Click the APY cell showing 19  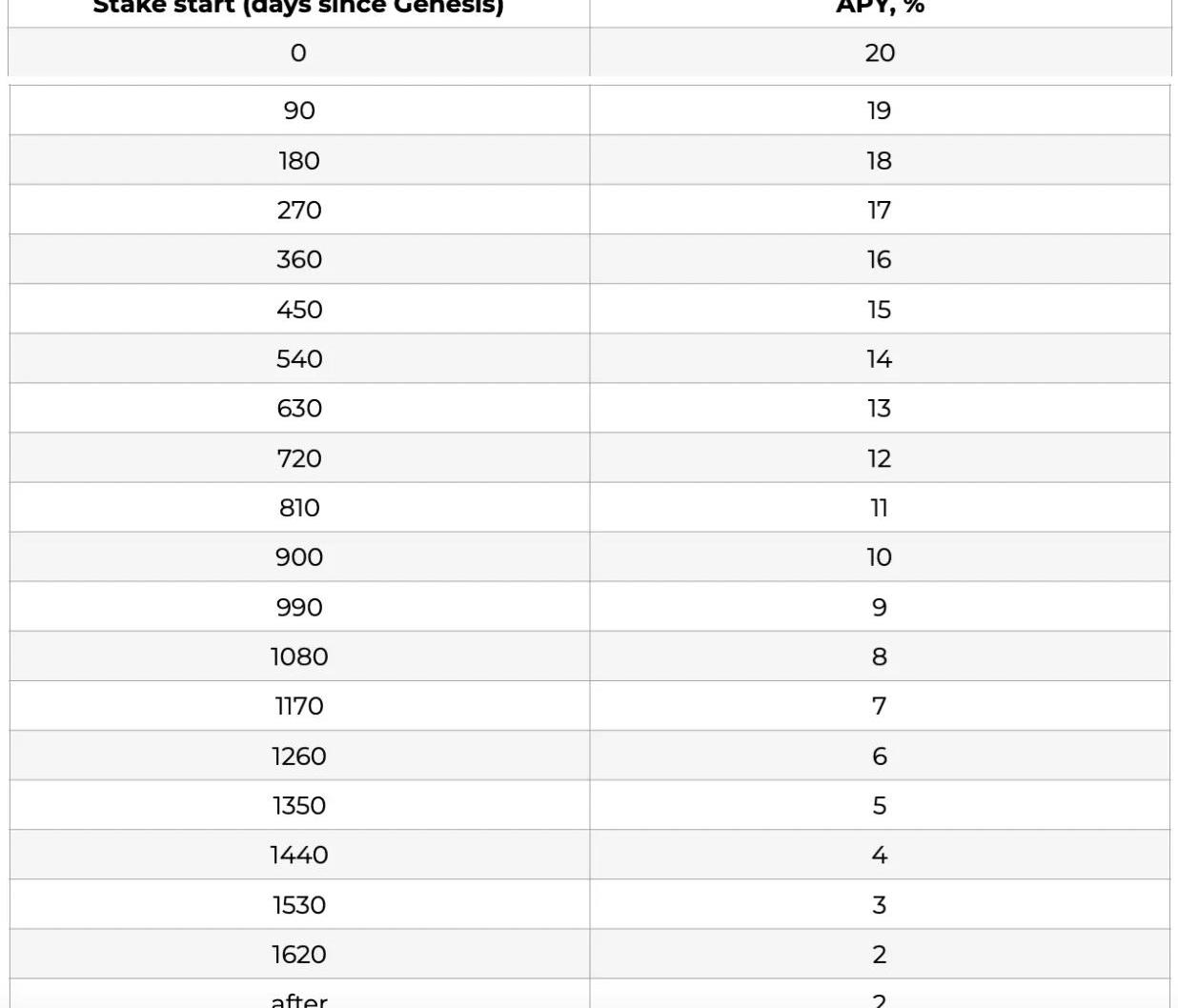point(879,111)
